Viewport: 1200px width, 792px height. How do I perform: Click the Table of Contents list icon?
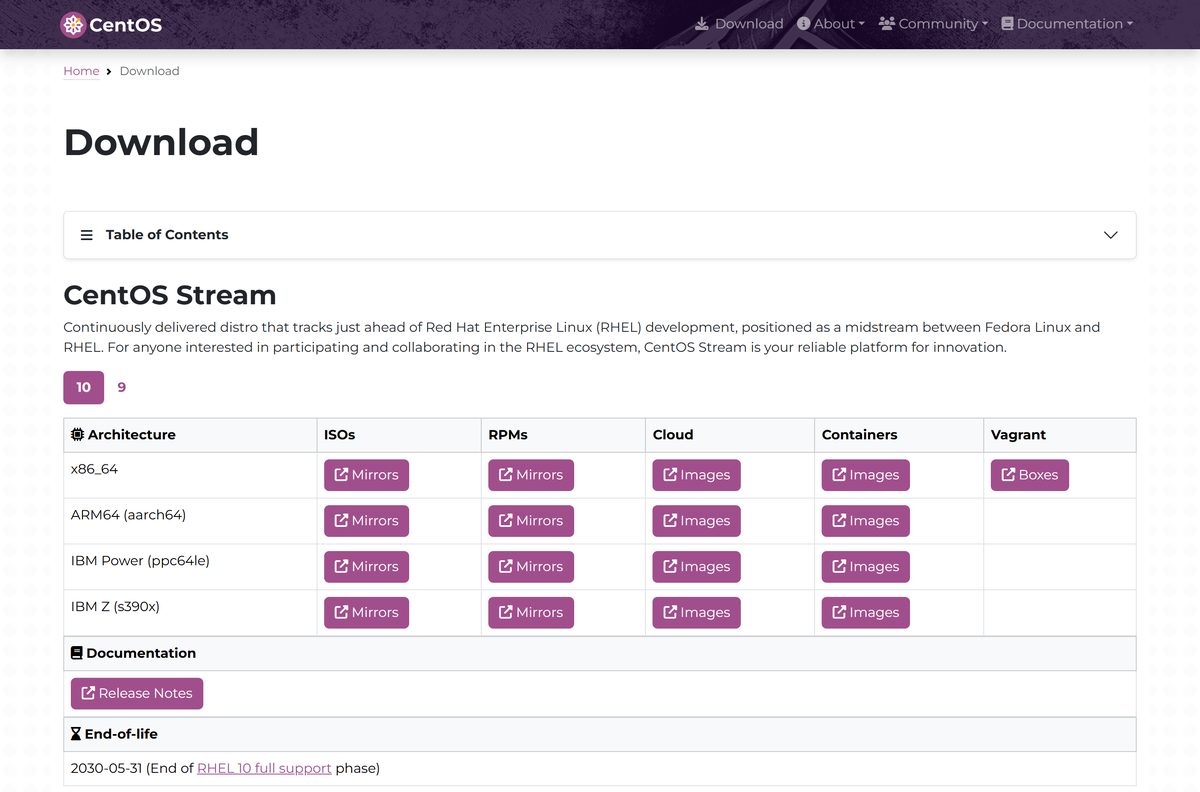click(x=87, y=235)
